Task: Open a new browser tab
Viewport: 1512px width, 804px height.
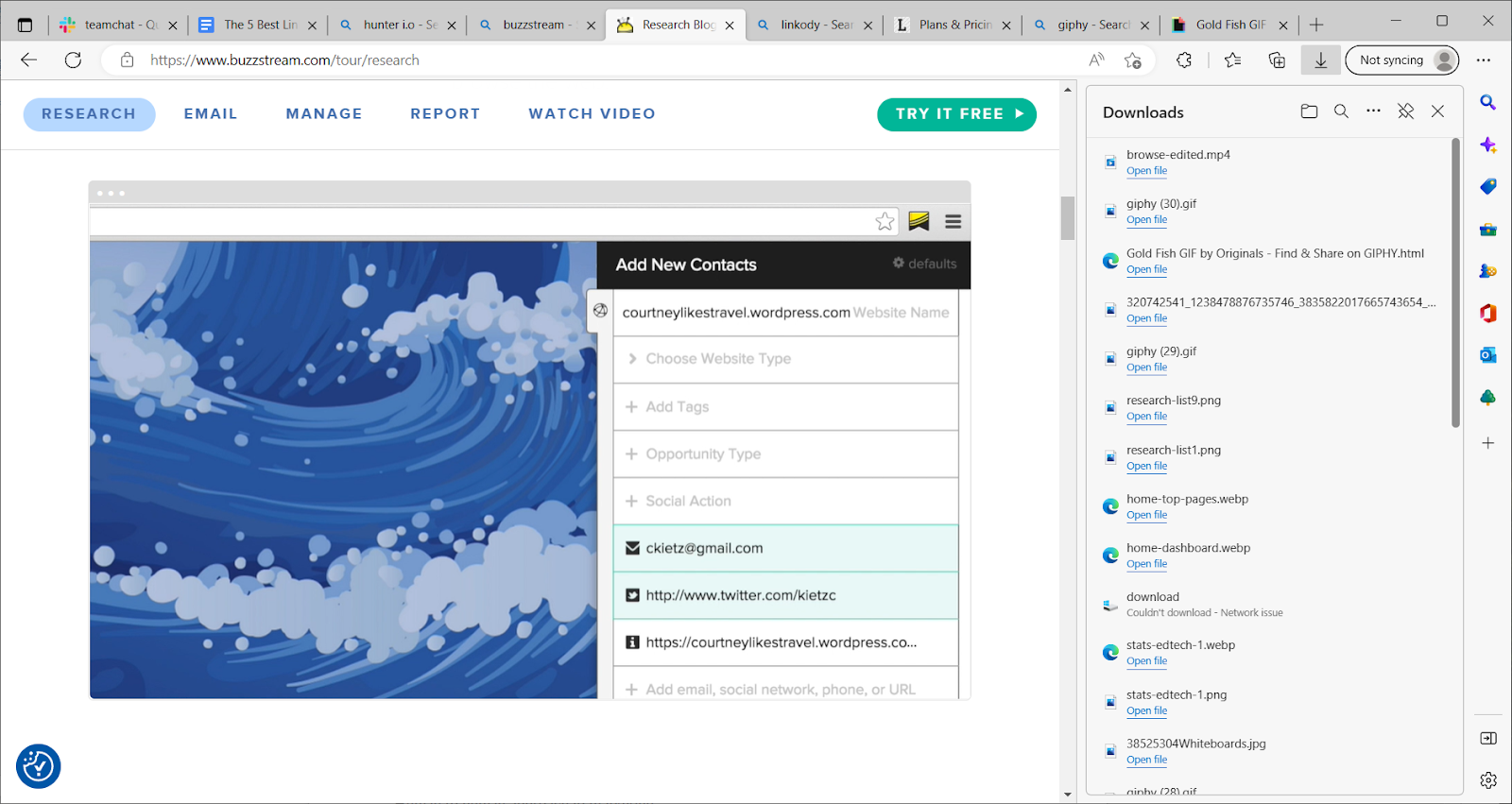Action: click(1316, 25)
